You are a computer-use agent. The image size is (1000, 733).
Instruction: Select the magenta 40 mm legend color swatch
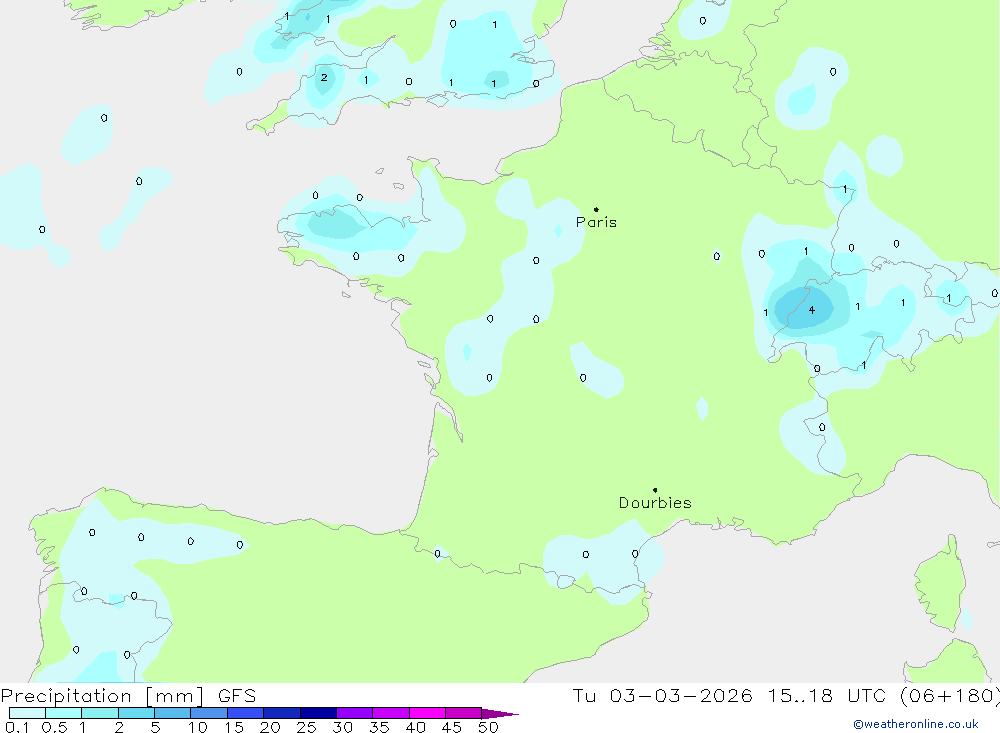pyautogui.click(x=427, y=713)
